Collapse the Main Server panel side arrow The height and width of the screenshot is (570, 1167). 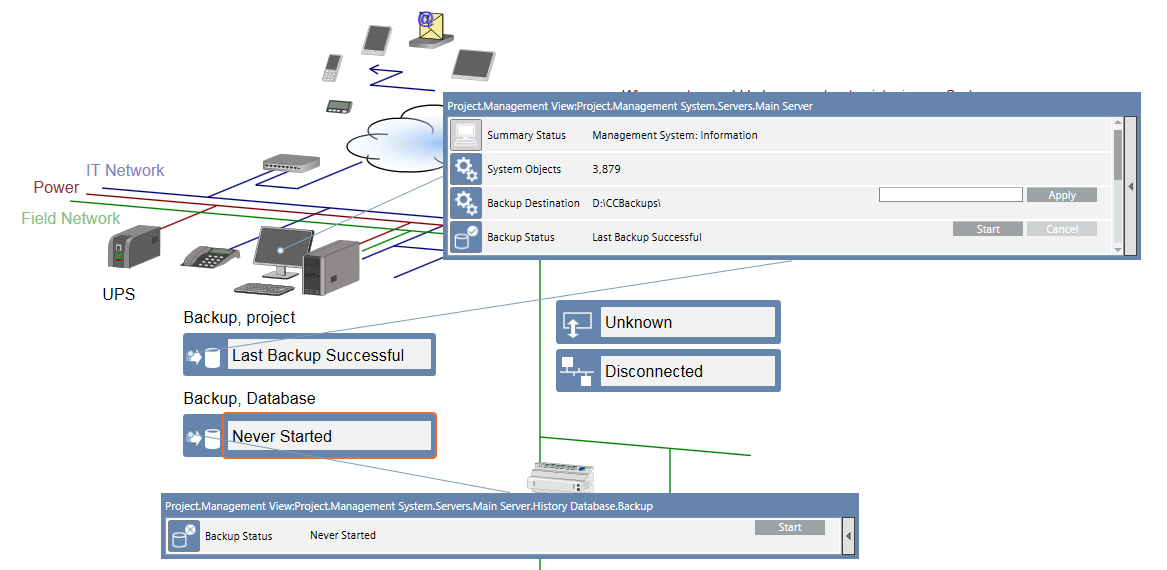[1130, 187]
